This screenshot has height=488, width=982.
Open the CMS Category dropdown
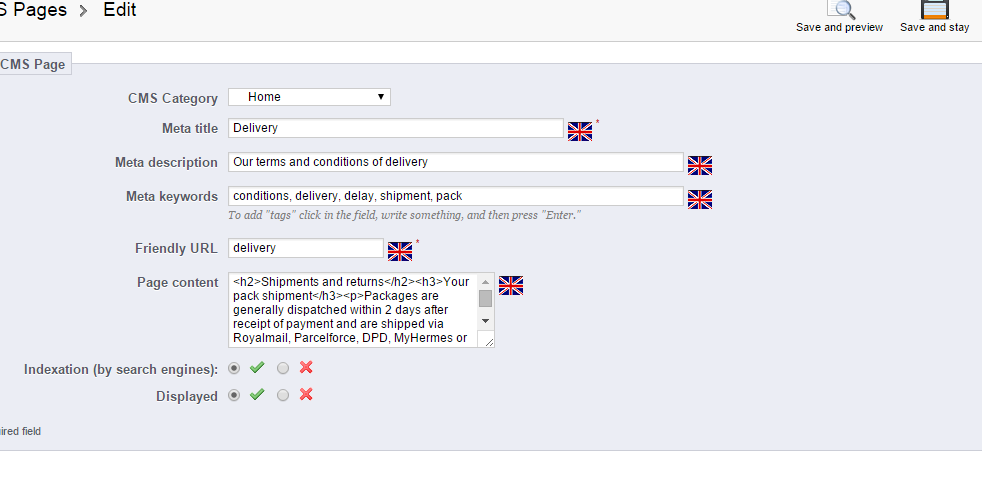(x=309, y=97)
